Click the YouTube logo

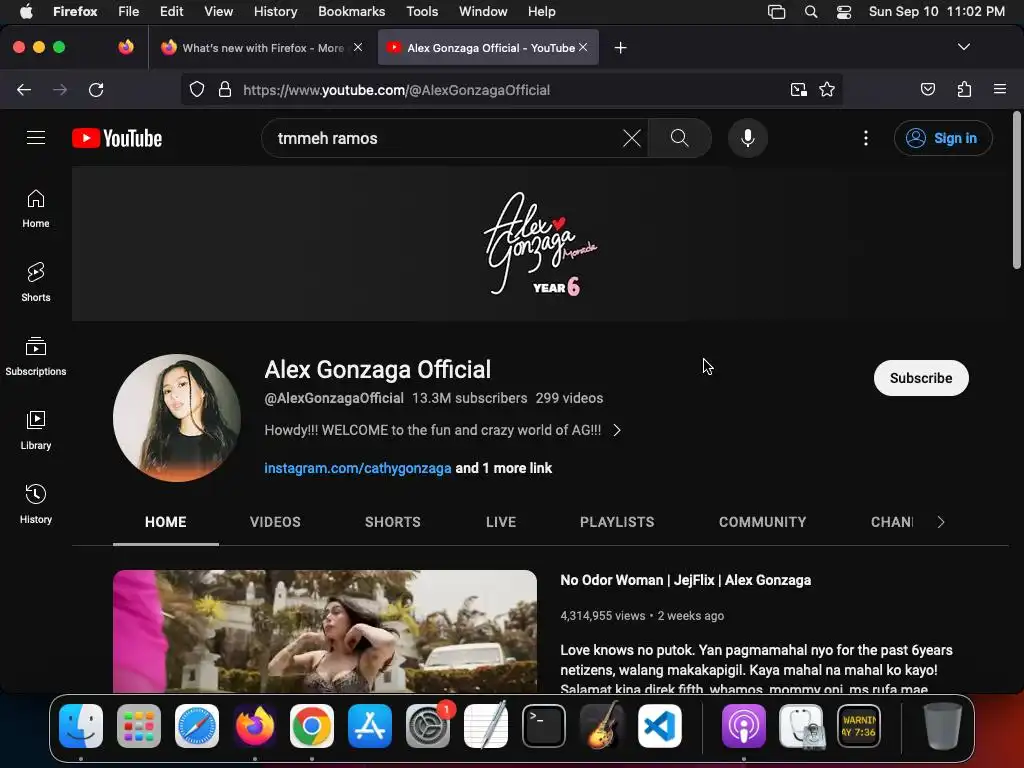click(117, 138)
